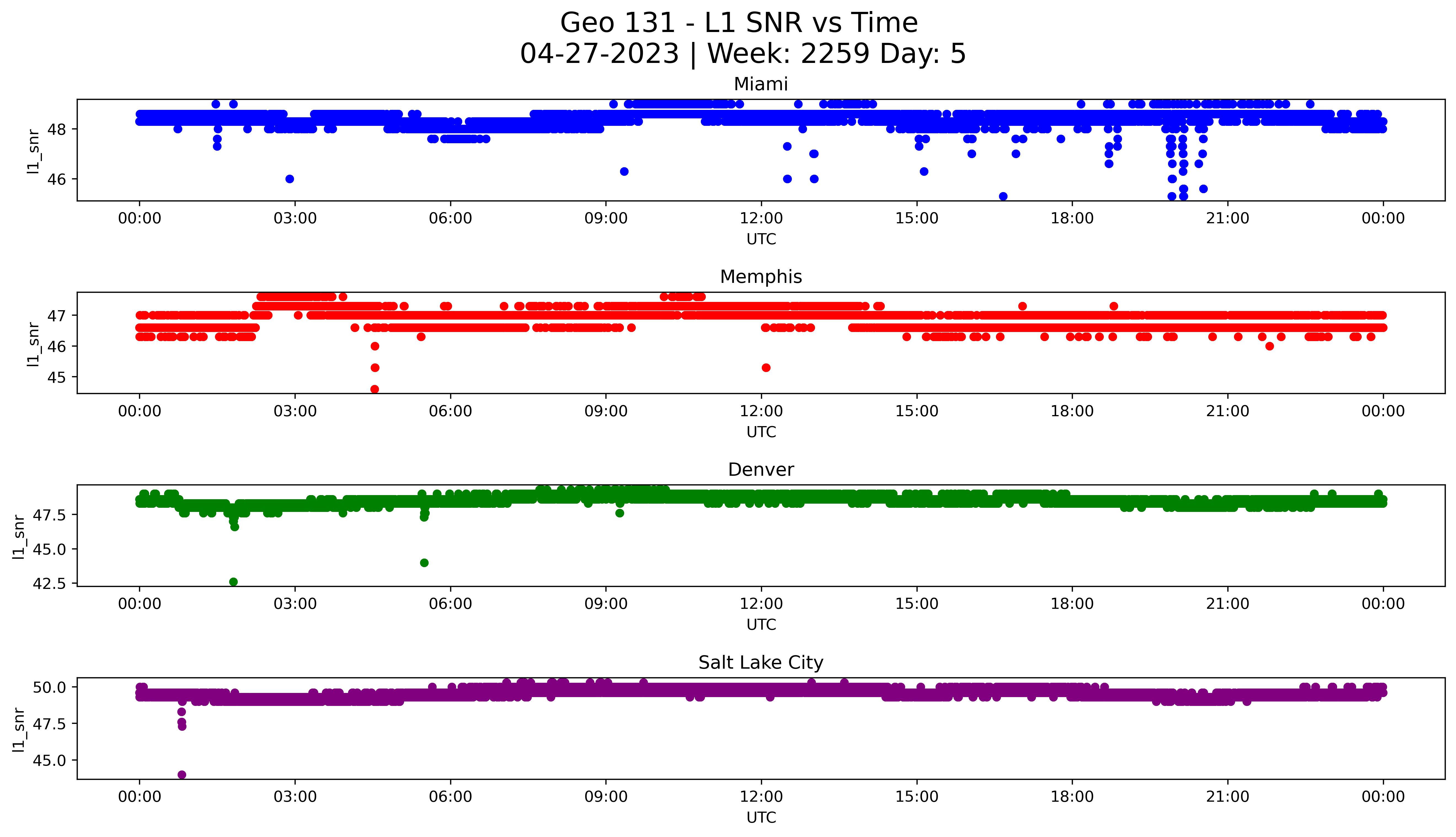
Task: Click the 'Geo 131 - L1 SNR vs Time' title
Action: pos(739,23)
